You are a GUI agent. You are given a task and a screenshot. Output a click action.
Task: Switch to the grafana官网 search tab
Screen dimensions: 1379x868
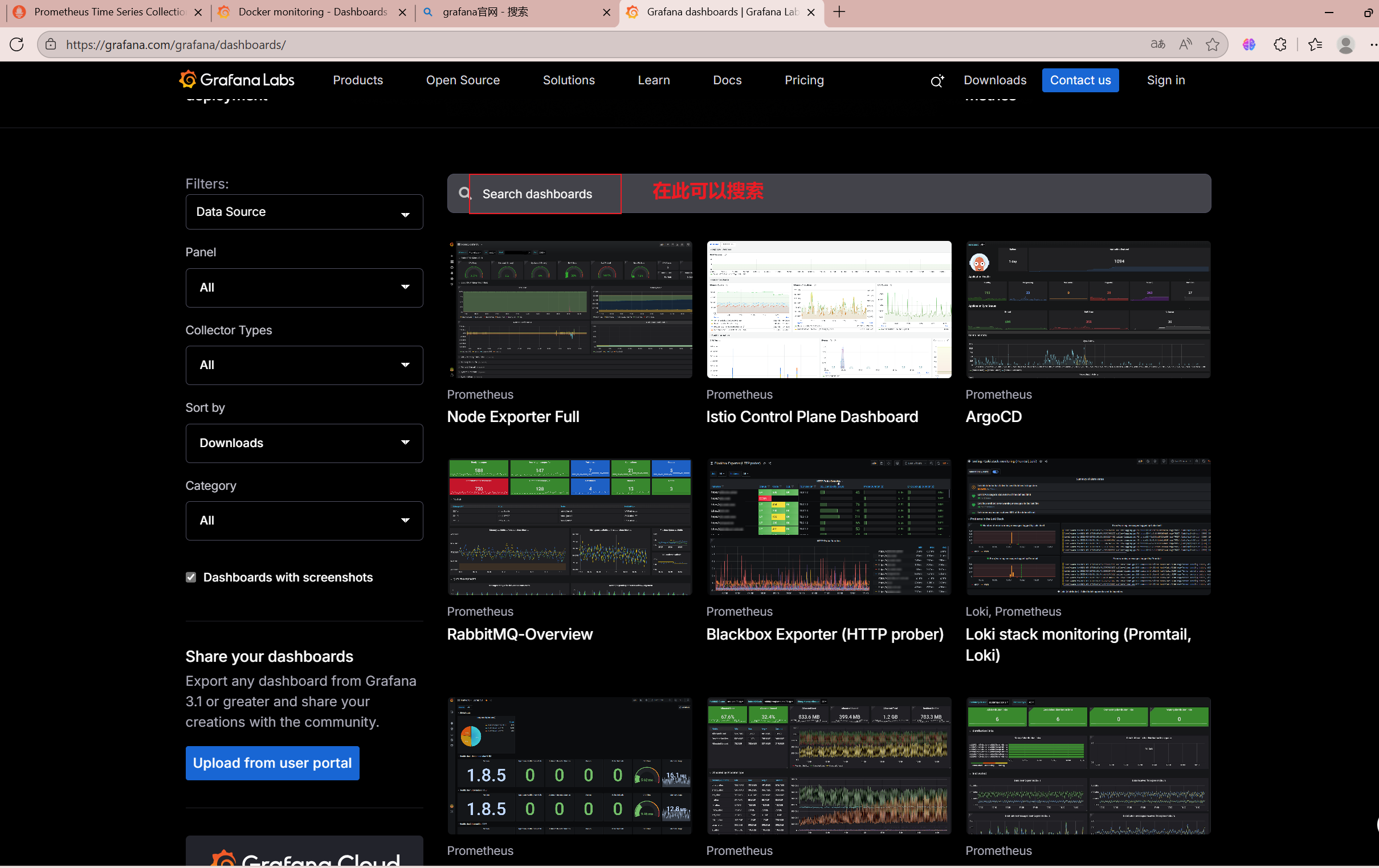[x=515, y=12]
